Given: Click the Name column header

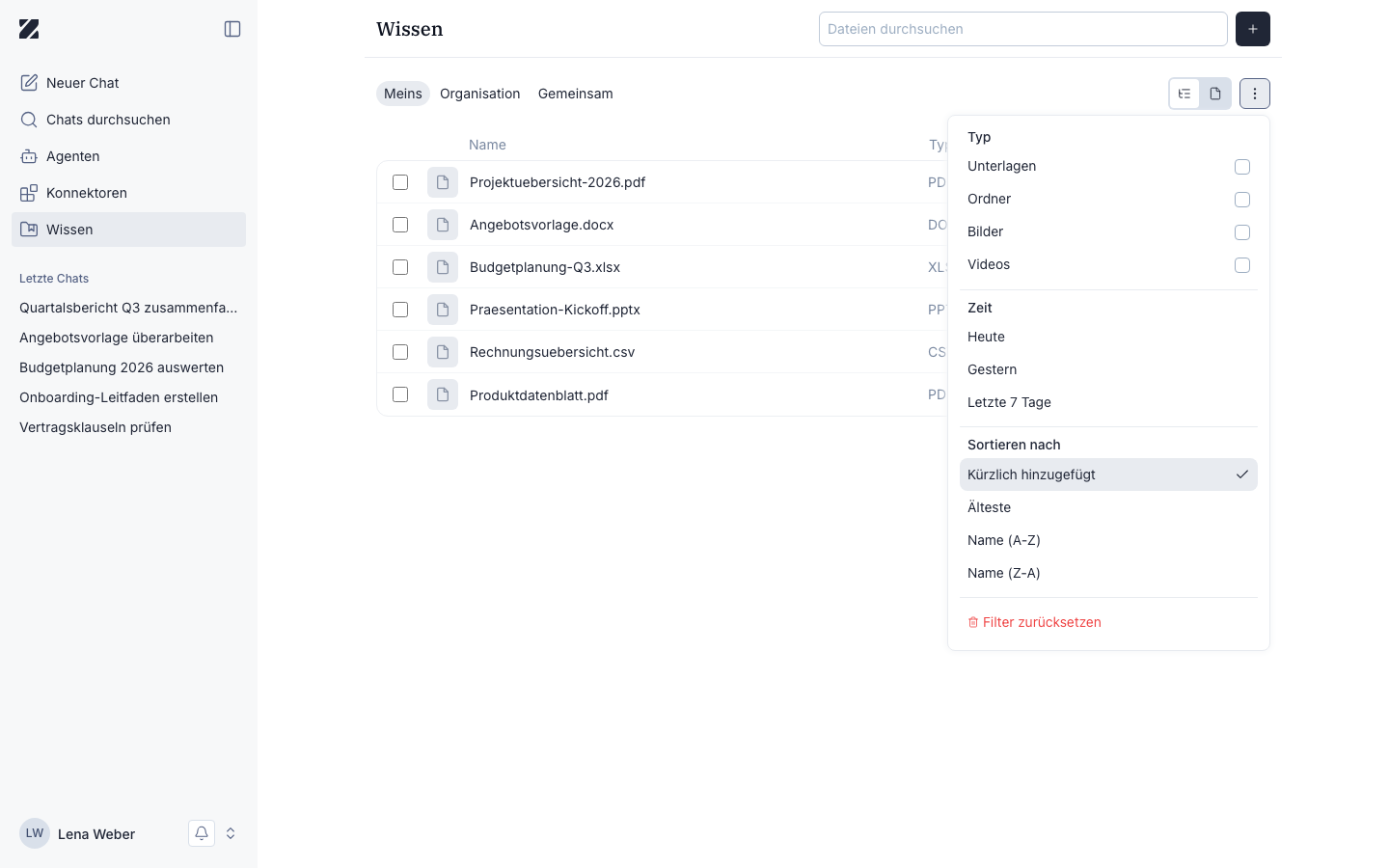Looking at the screenshot, I should tap(487, 145).
